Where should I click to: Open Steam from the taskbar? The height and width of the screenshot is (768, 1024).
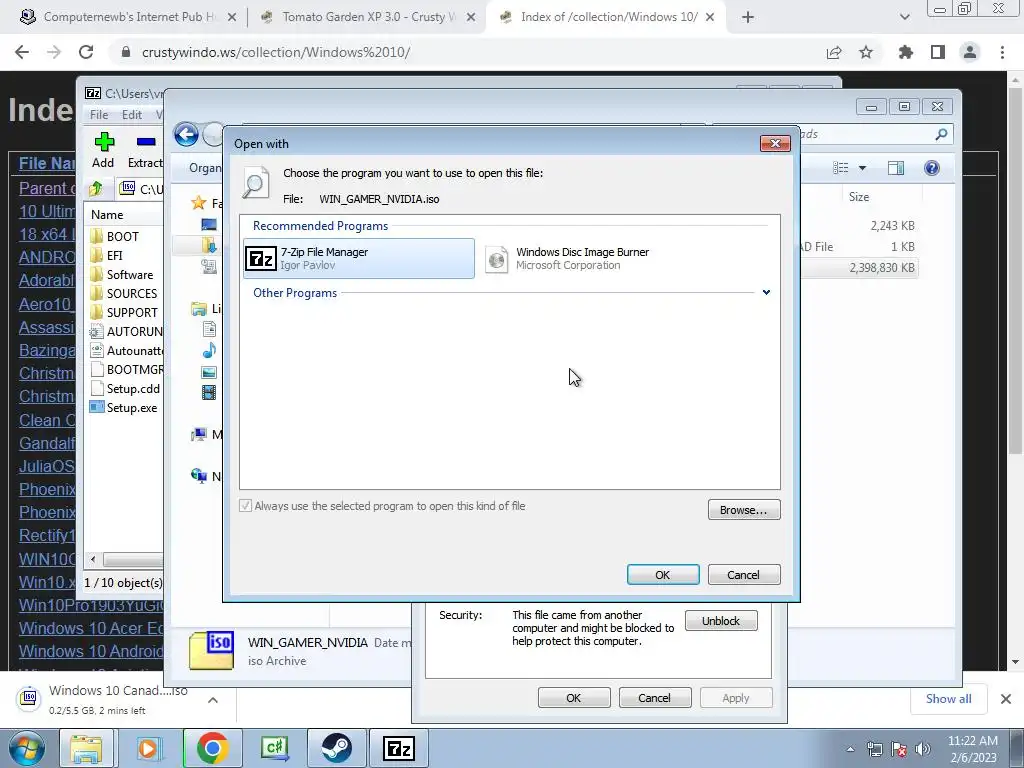click(x=337, y=748)
